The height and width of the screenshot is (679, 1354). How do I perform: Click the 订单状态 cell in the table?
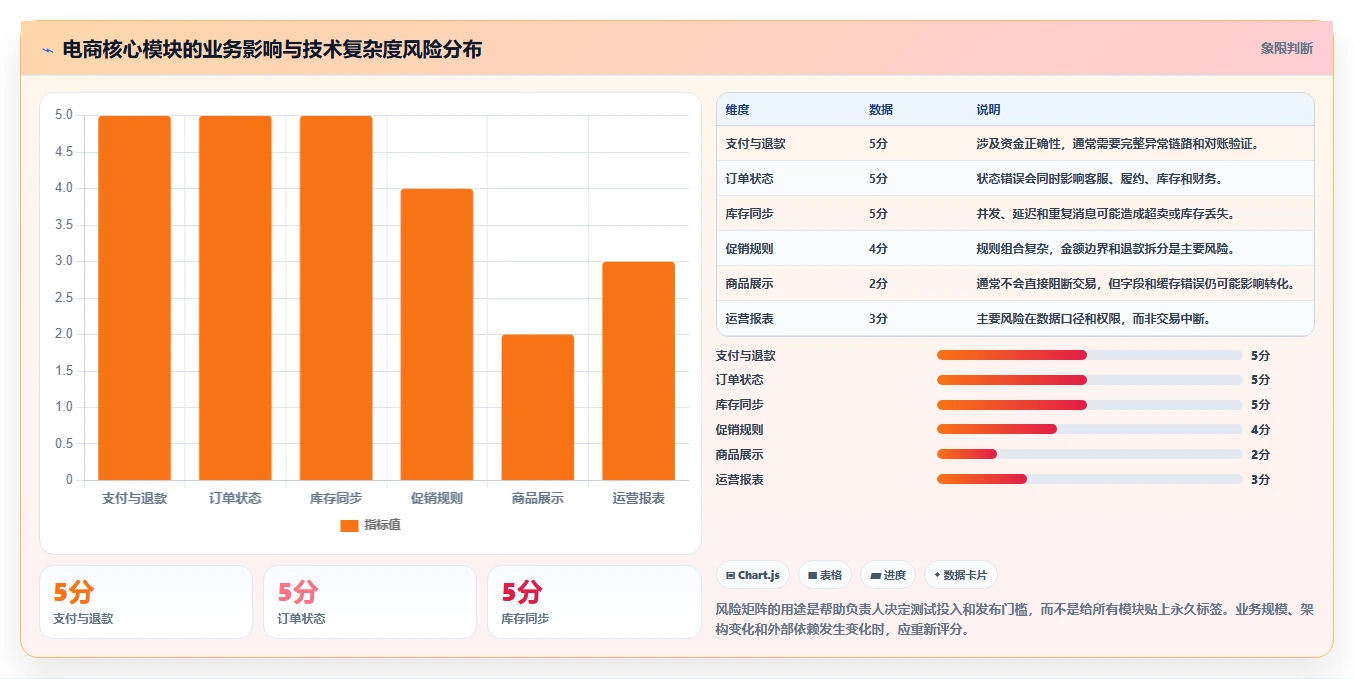tap(750, 179)
